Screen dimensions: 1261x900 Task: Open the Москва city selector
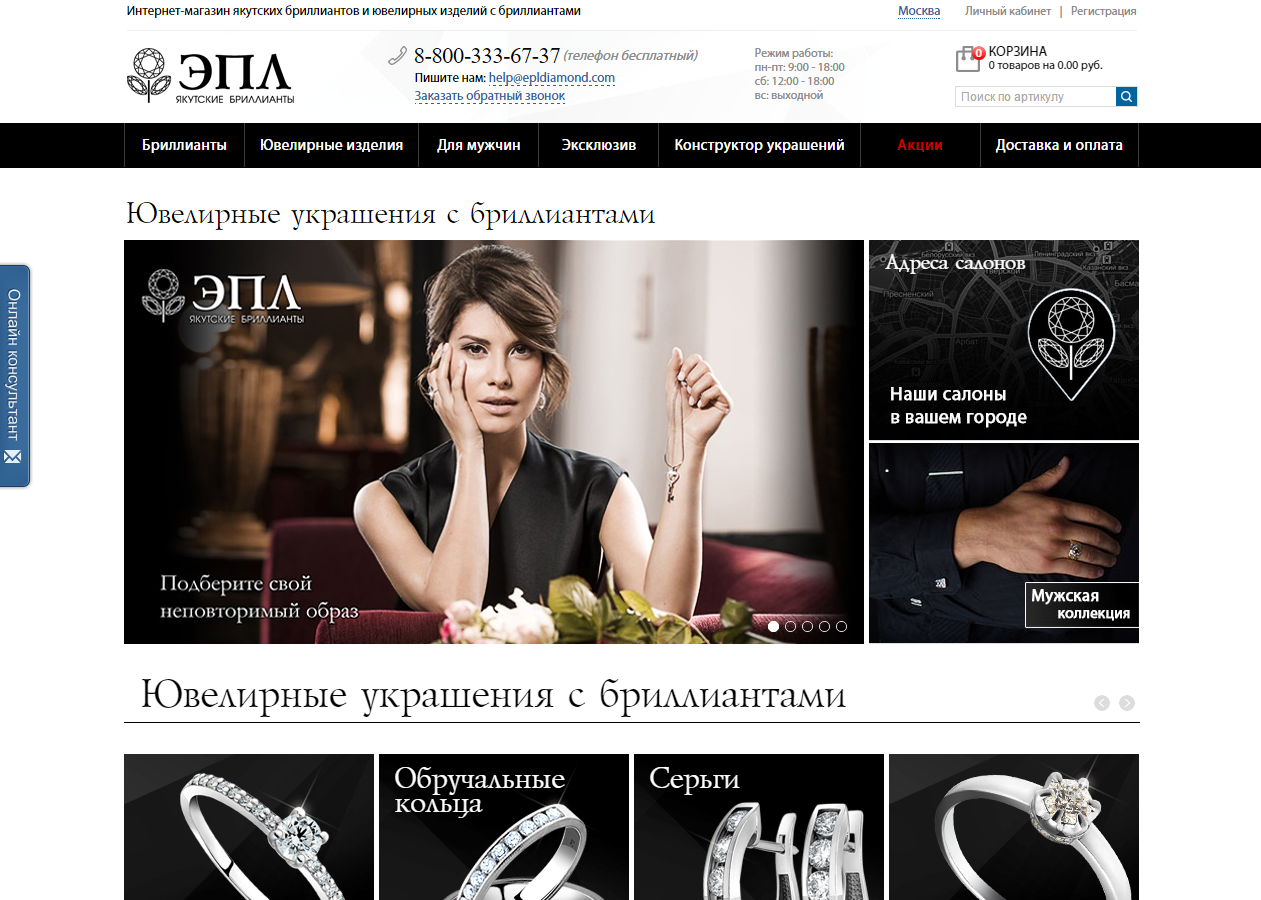tap(919, 11)
